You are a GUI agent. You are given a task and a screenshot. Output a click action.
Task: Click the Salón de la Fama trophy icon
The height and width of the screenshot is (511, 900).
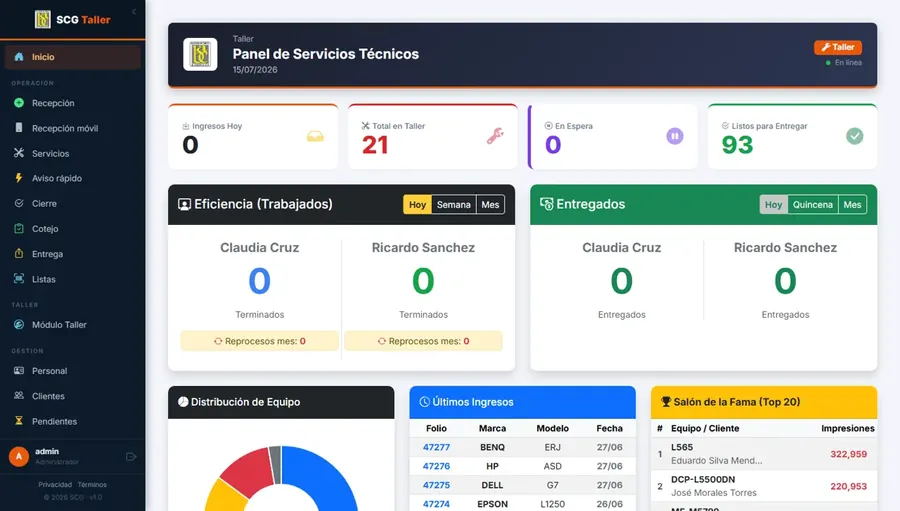[x=666, y=402]
